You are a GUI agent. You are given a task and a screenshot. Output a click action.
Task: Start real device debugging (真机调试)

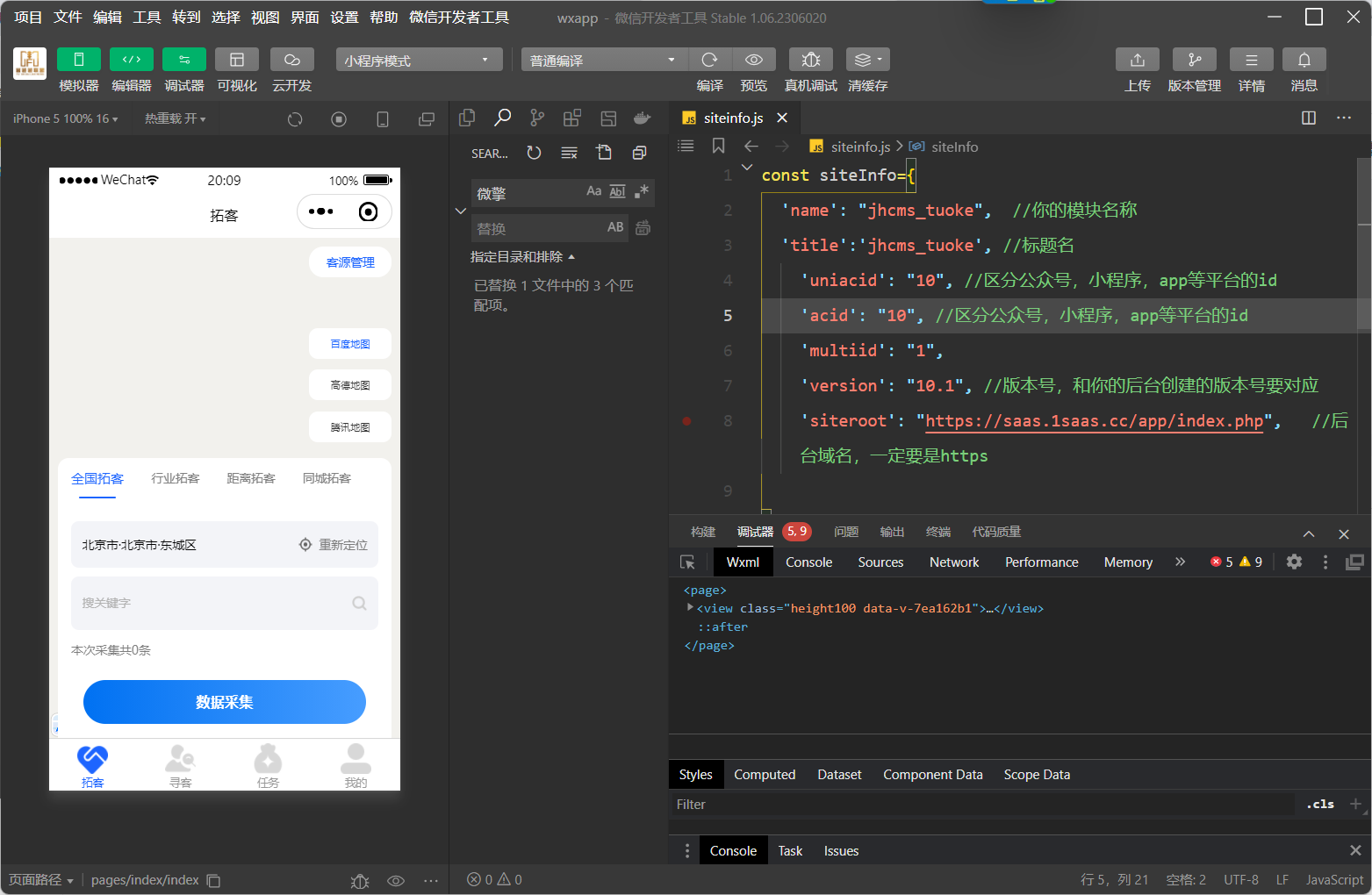[811, 59]
